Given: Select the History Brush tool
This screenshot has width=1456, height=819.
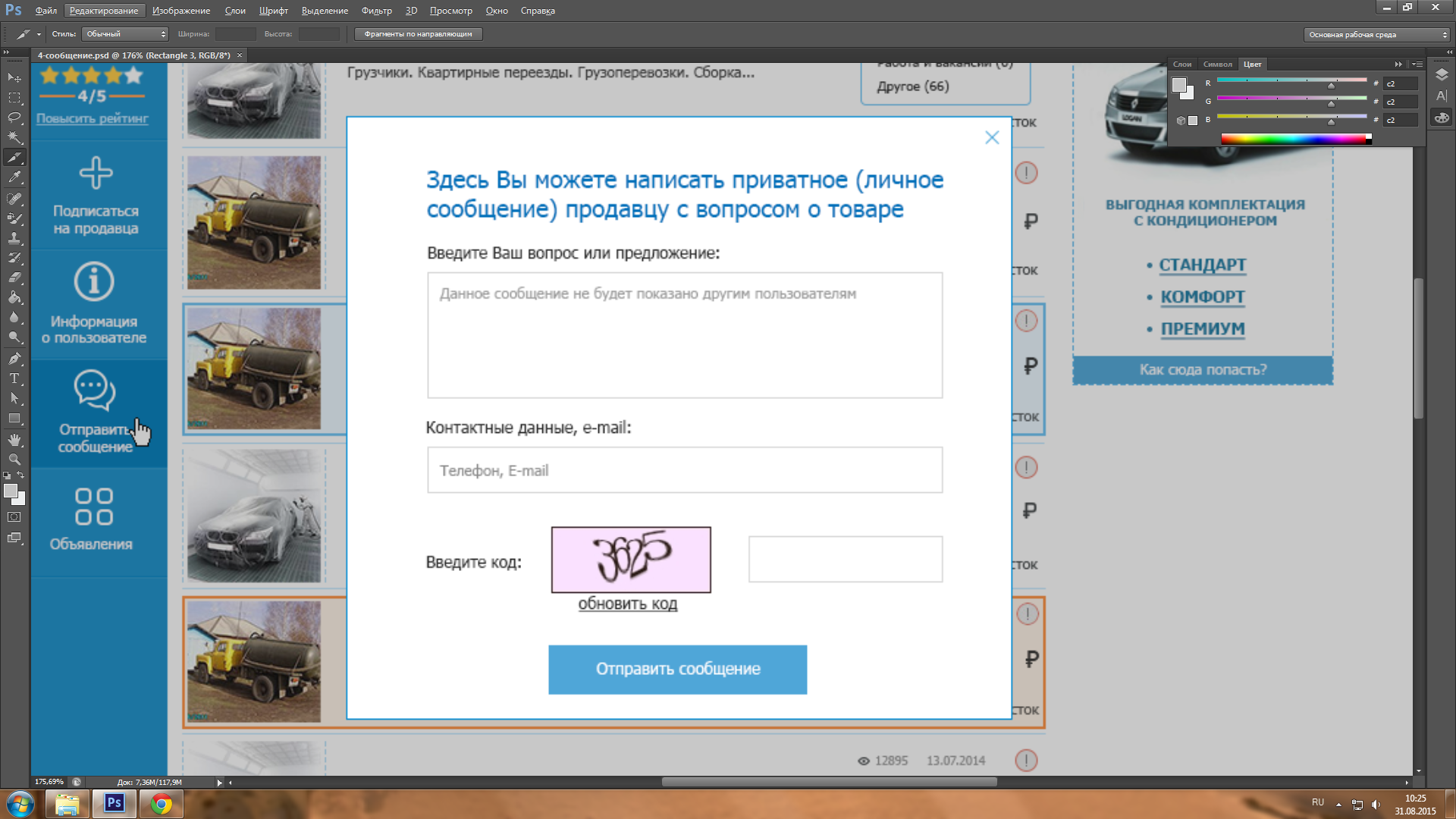Looking at the screenshot, I should pyautogui.click(x=14, y=258).
